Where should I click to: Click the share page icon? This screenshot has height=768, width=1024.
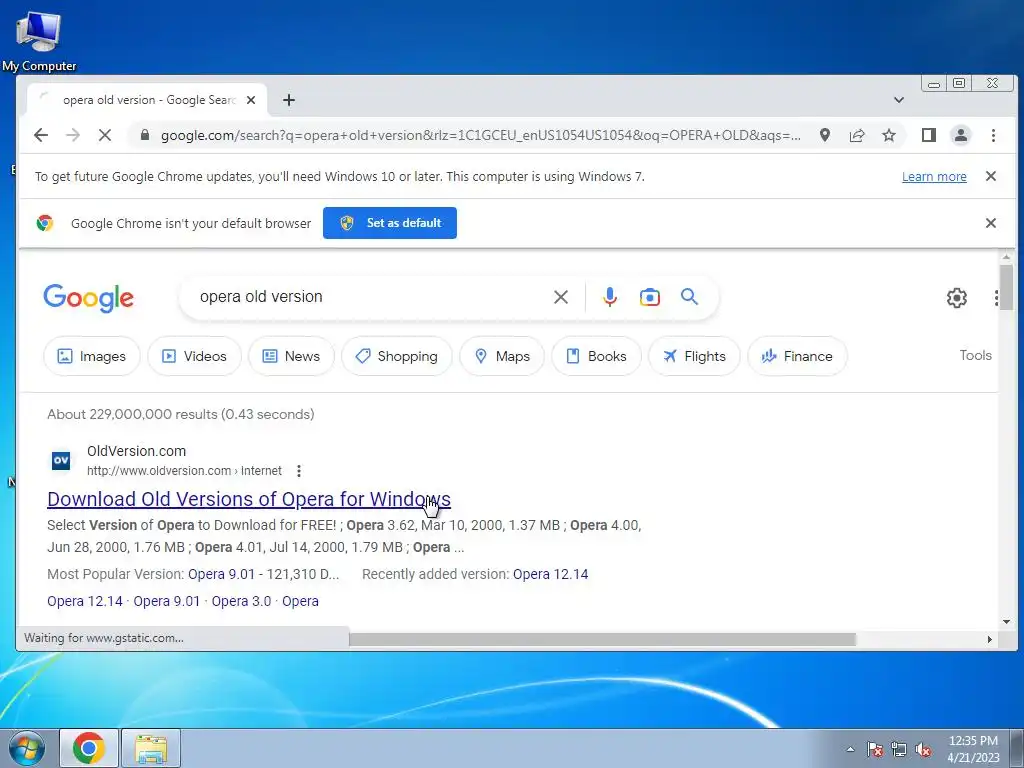pos(857,135)
